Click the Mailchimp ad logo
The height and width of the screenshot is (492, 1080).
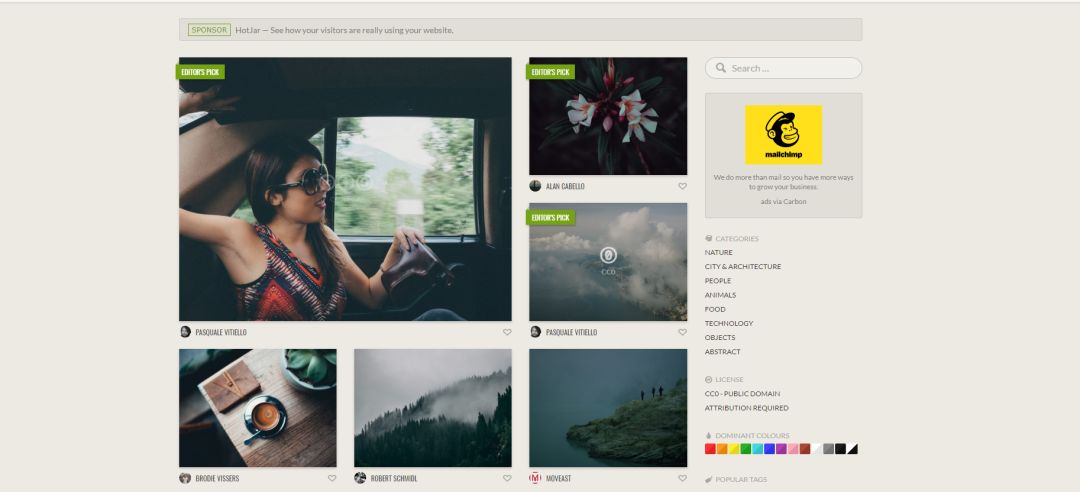coord(783,135)
